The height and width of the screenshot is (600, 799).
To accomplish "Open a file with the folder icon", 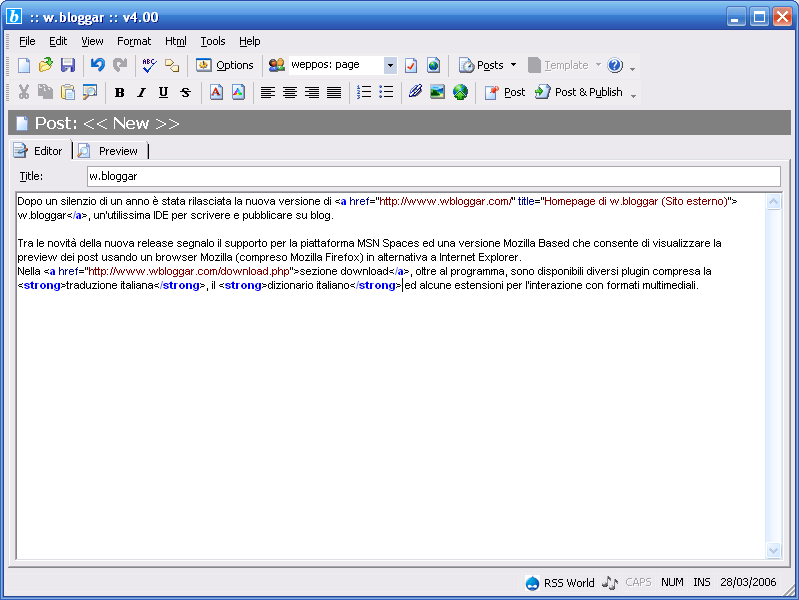I will 46,65.
